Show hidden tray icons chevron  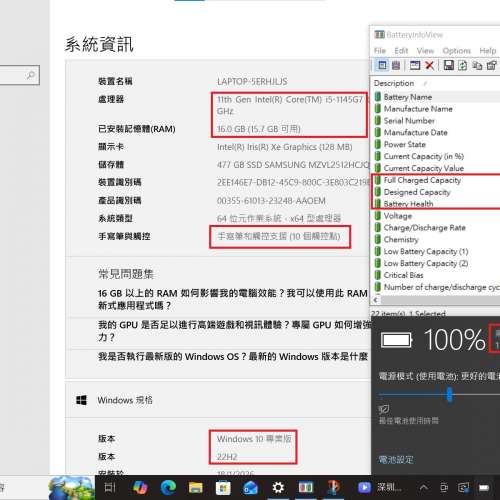tap(424, 488)
